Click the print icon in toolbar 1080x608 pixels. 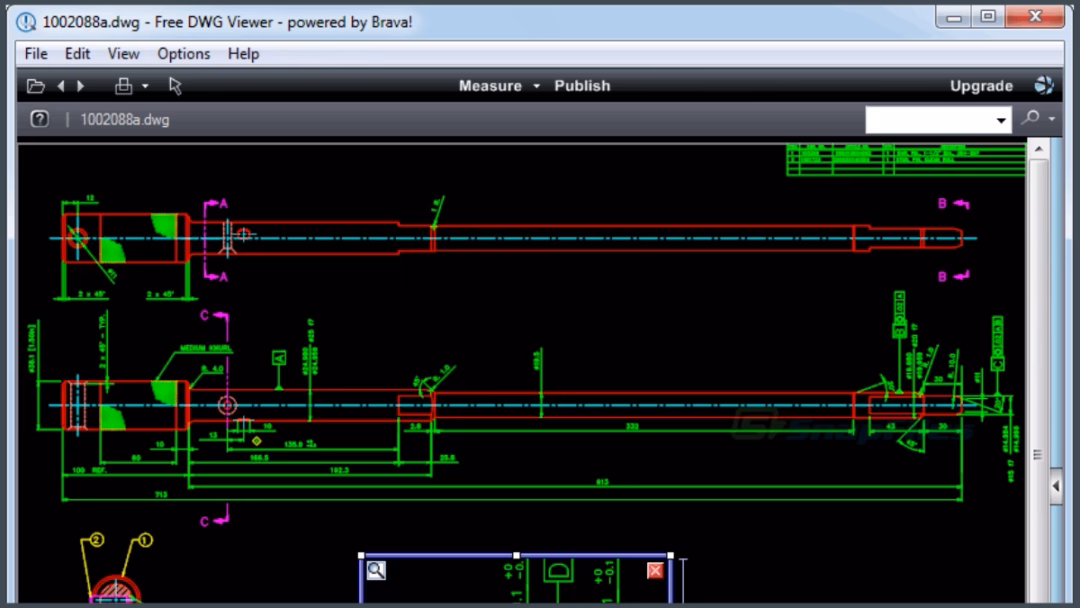pyautogui.click(x=124, y=86)
